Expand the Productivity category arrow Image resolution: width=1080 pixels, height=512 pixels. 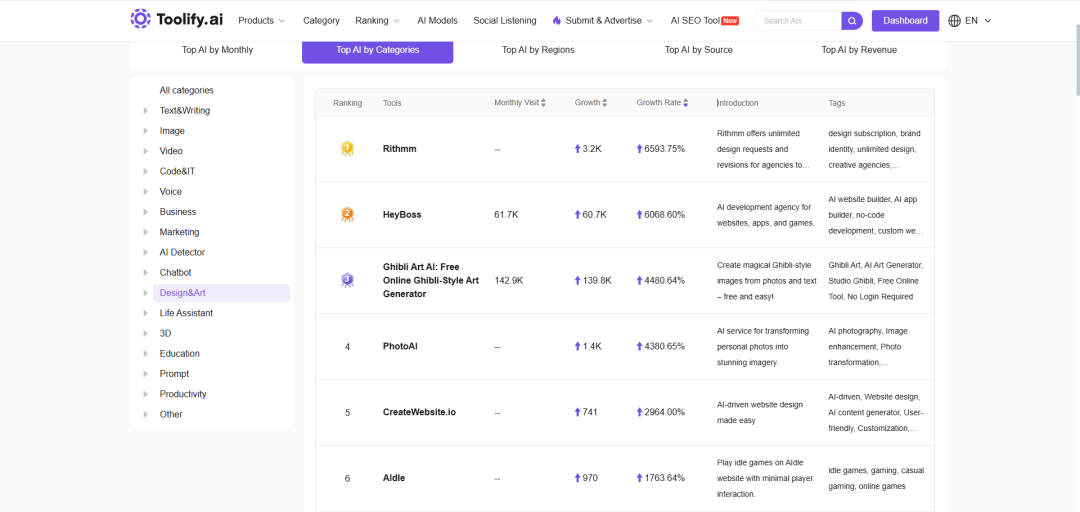click(x=145, y=394)
